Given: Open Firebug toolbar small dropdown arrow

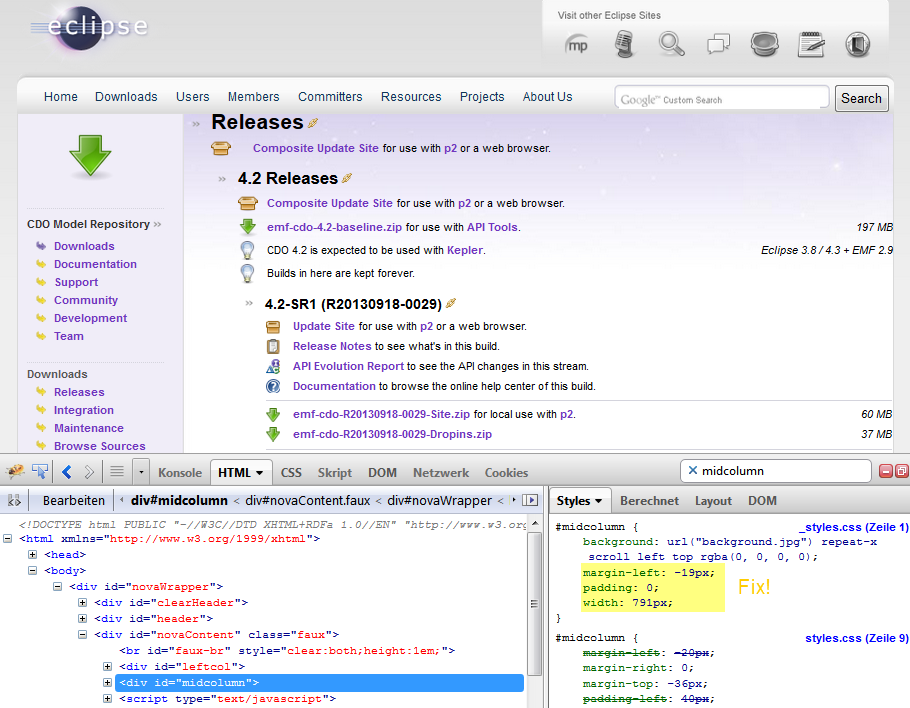Looking at the screenshot, I should tap(141, 472).
